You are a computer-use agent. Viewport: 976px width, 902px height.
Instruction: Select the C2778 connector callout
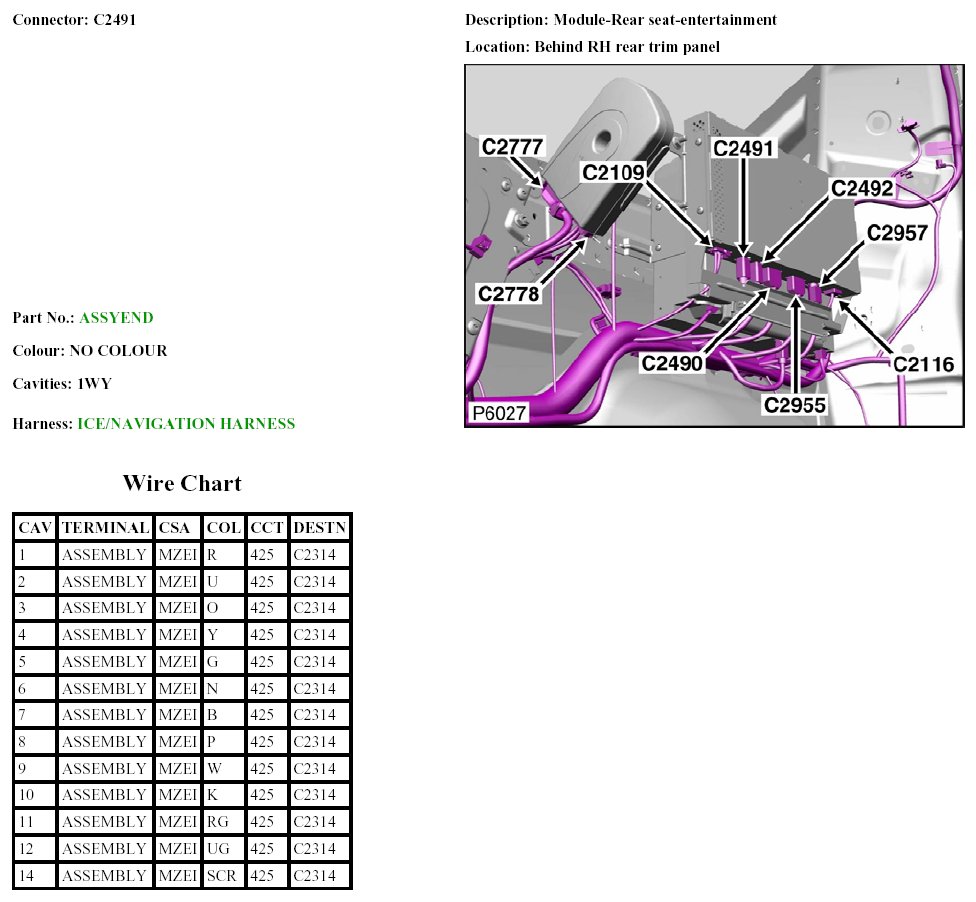[509, 294]
